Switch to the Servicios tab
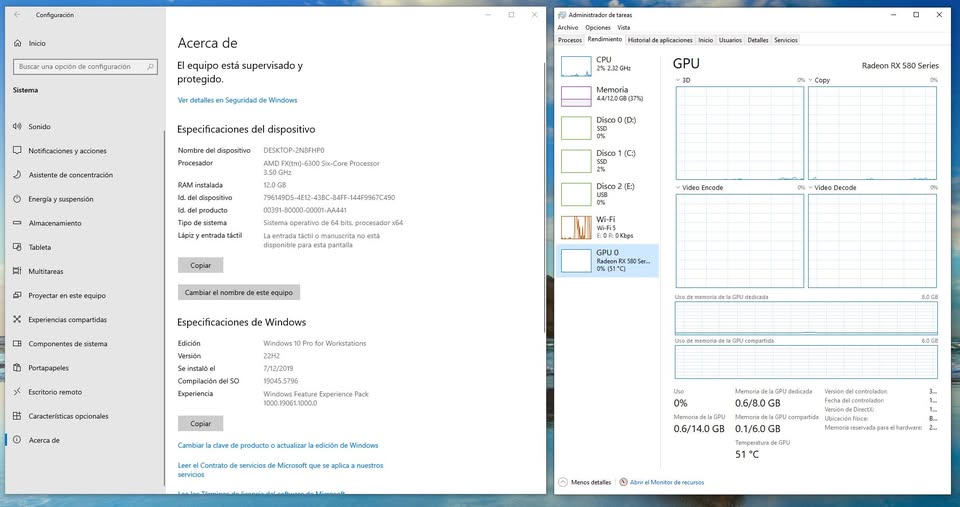Viewport: 960px width, 507px height. (x=786, y=40)
